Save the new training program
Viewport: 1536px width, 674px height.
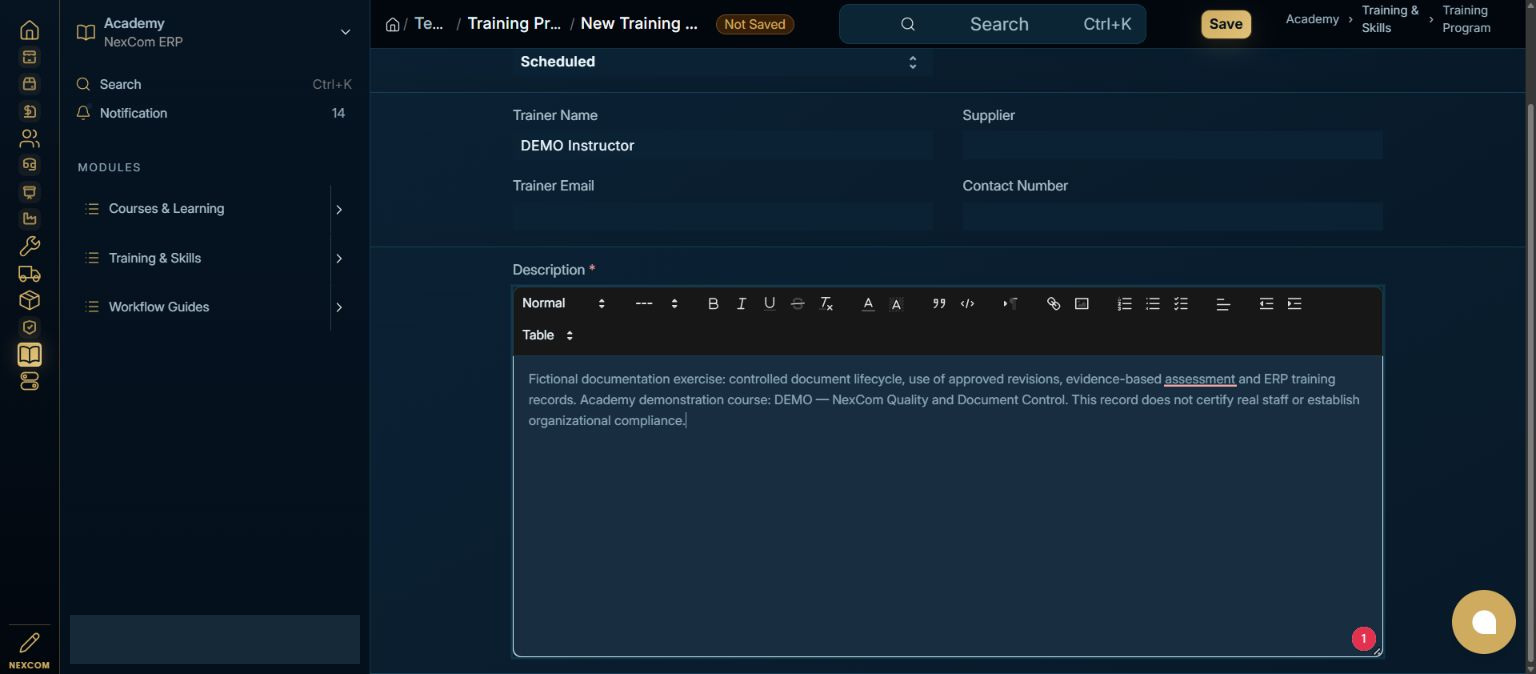(1226, 24)
